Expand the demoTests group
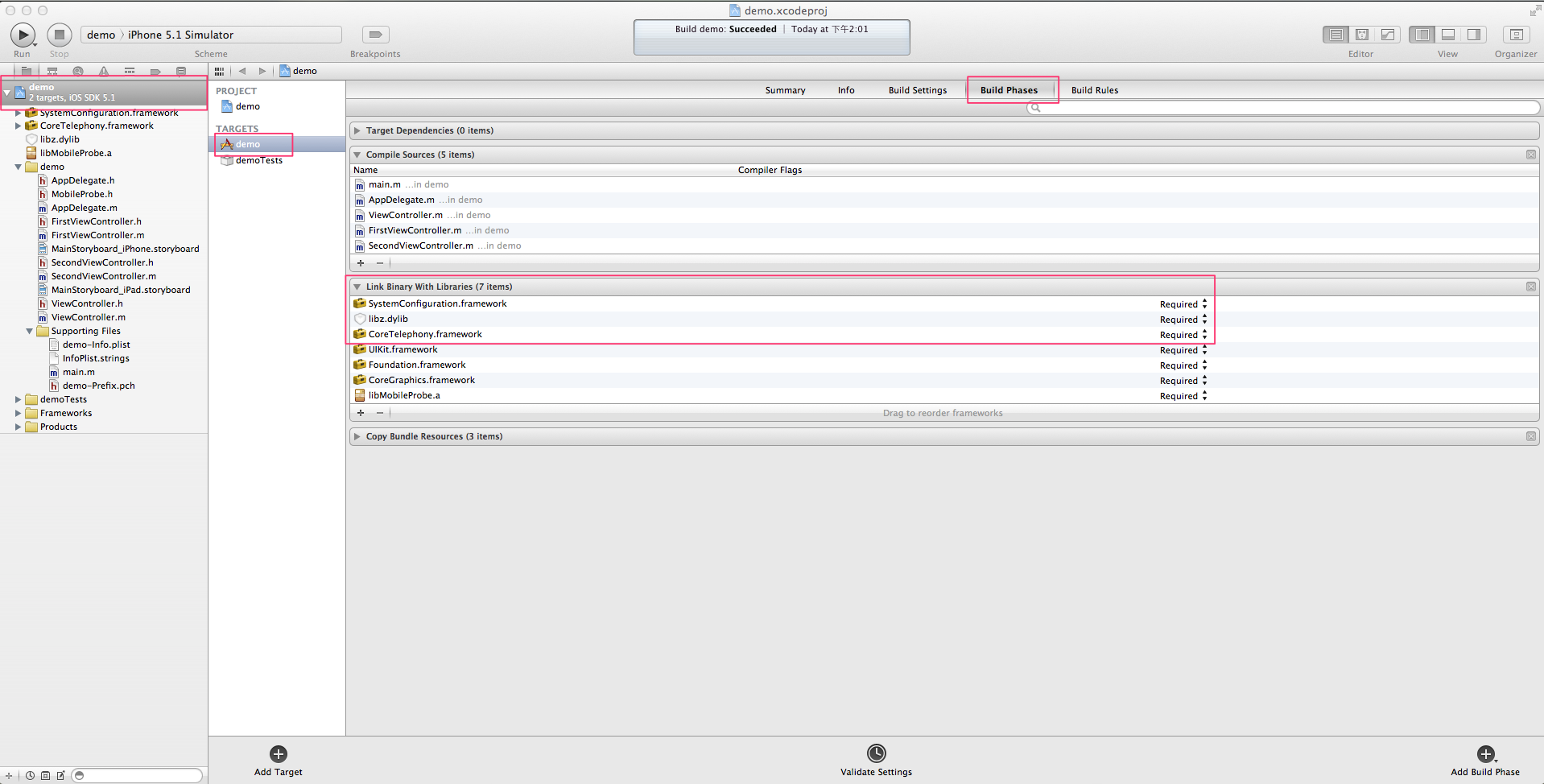The height and width of the screenshot is (784, 1544). [18, 399]
